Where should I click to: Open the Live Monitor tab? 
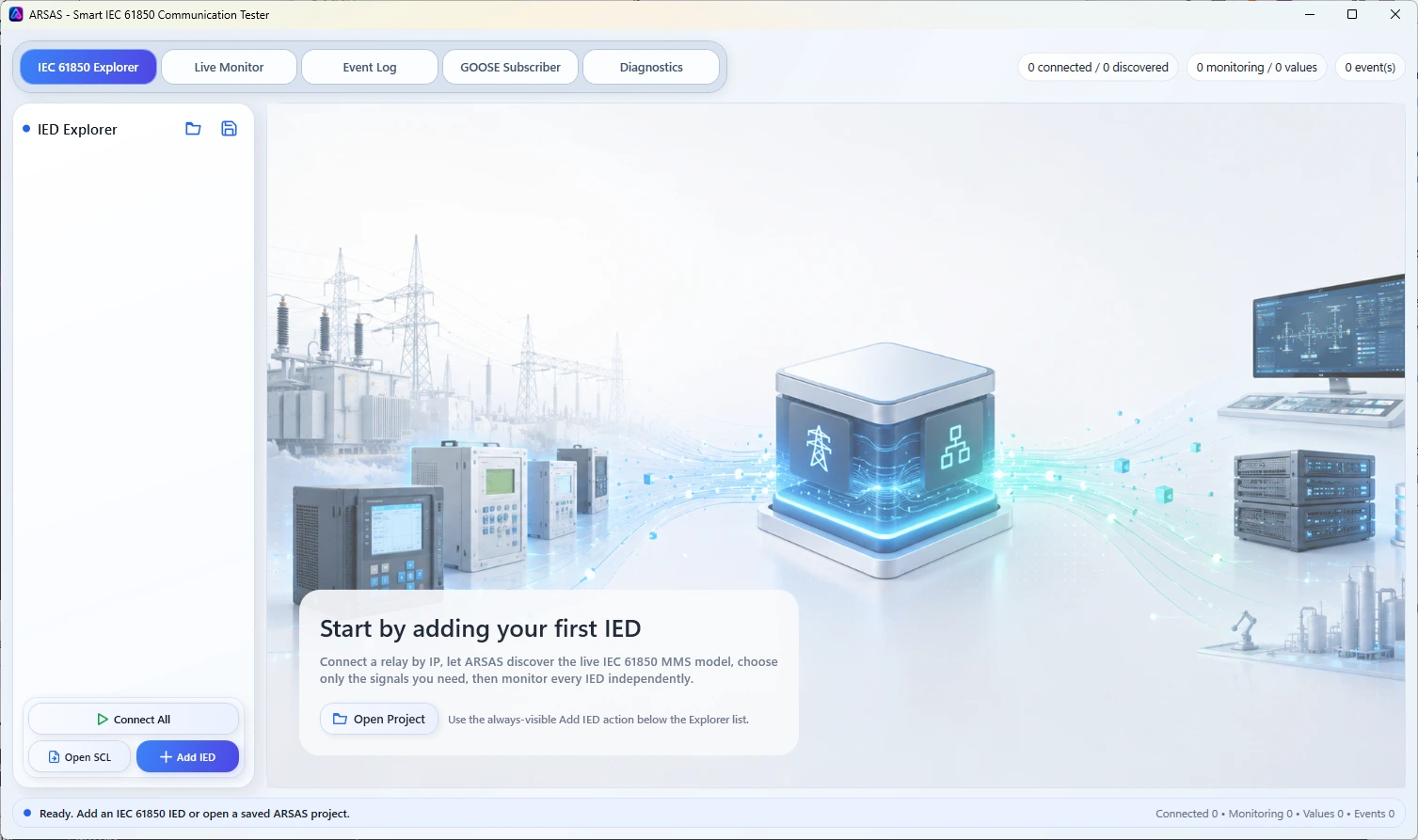[229, 67]
